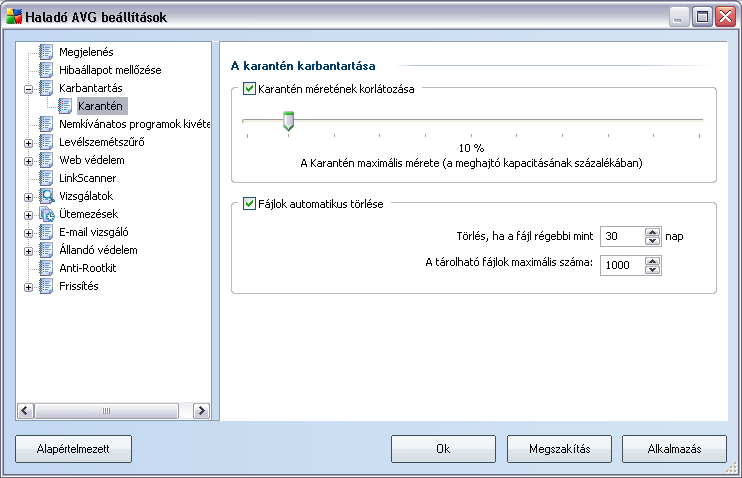Toggle Fájlok automatikus törlése checkbox
Screen dimensions: 742x478
tap(249, 204)
